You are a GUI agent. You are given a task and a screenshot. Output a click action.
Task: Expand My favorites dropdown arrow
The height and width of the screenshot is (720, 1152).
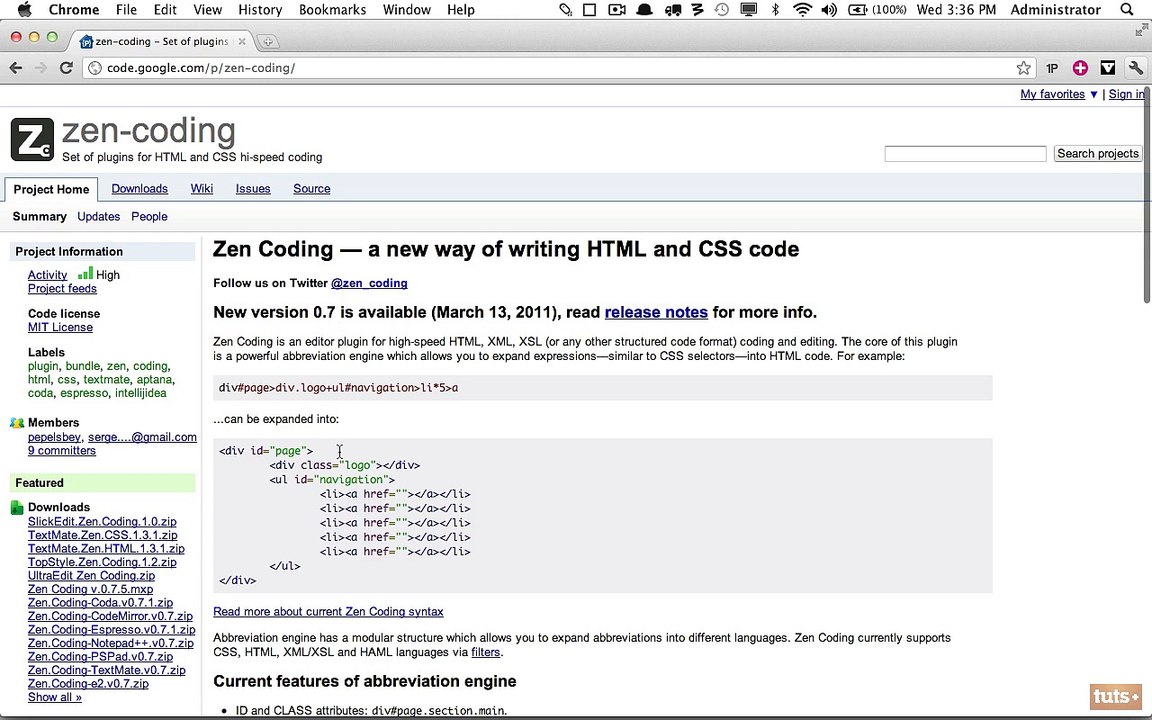pos(1093,94)
